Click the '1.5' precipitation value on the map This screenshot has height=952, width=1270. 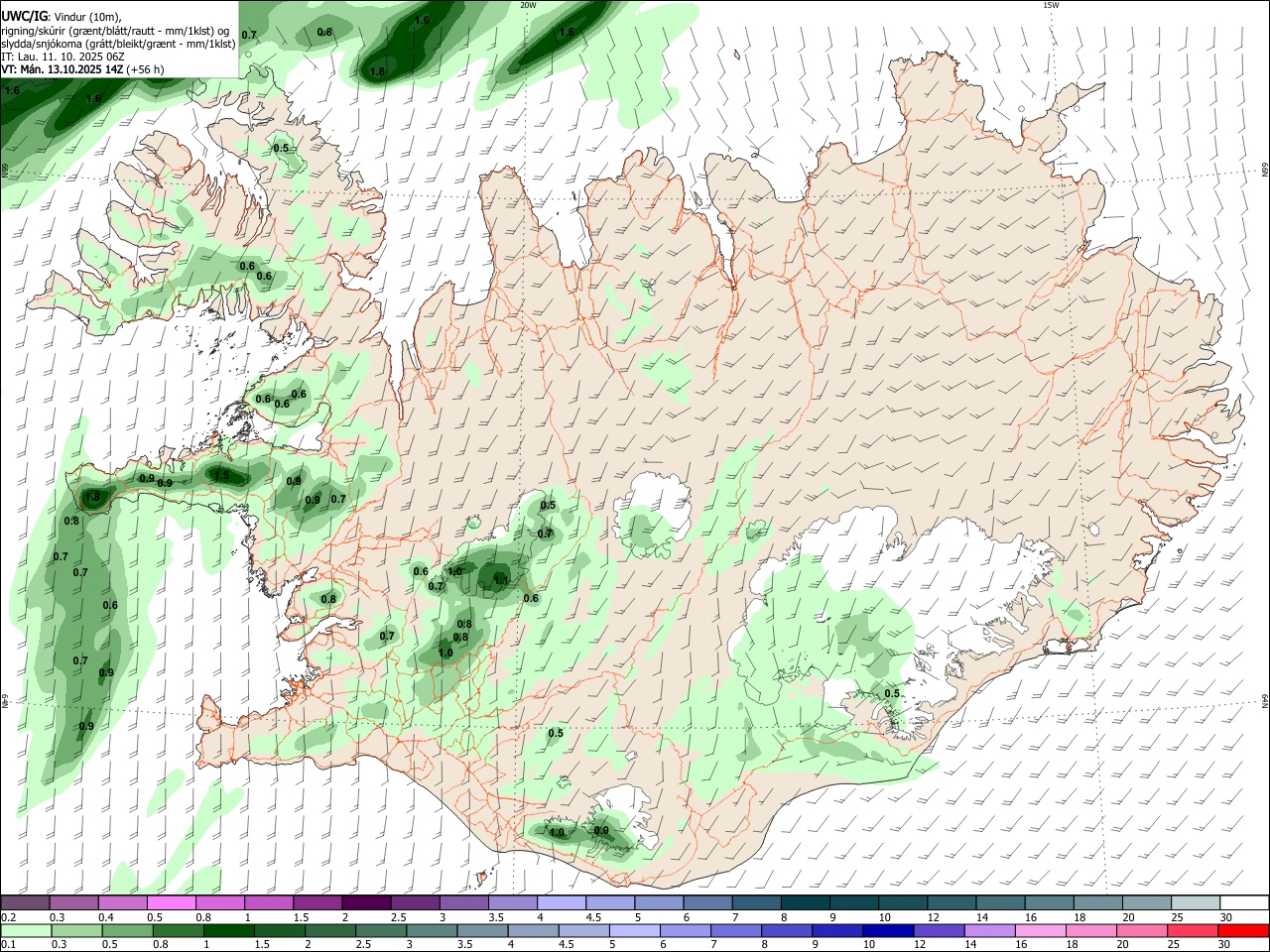[x=221, y=476]
